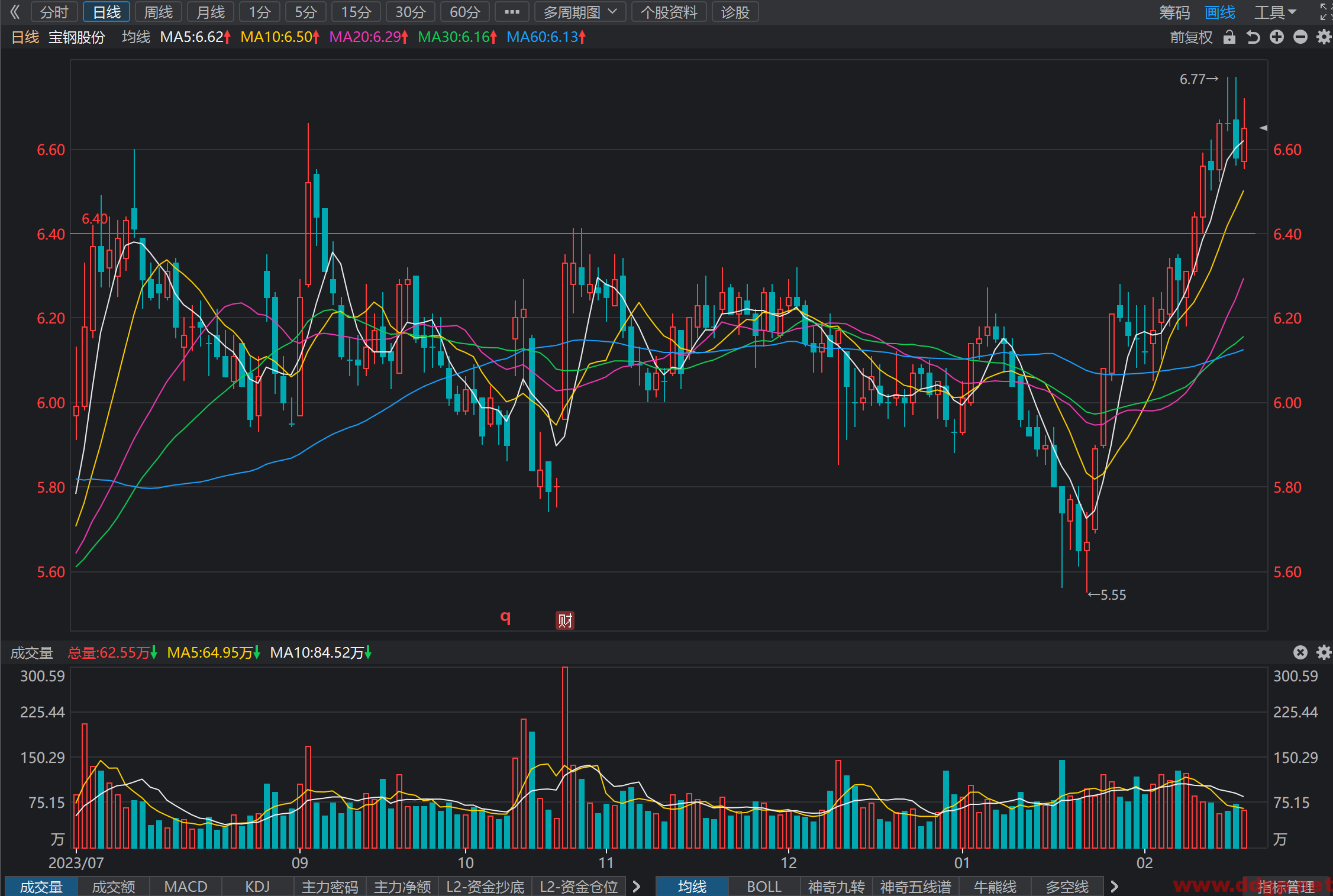Open the 工具 tools dropdown
Viewport: 1333px width, 896px height.
pyautogui.click(x=1275, y=12)
